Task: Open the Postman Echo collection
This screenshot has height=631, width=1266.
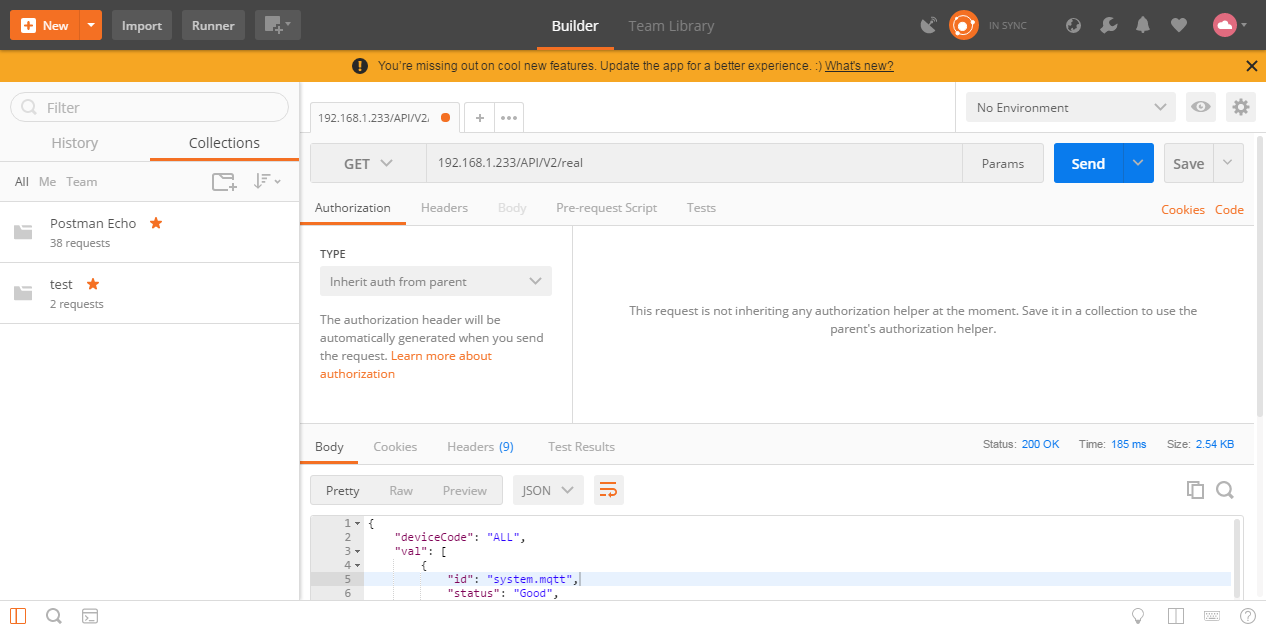Action: [x=149, y=232]
